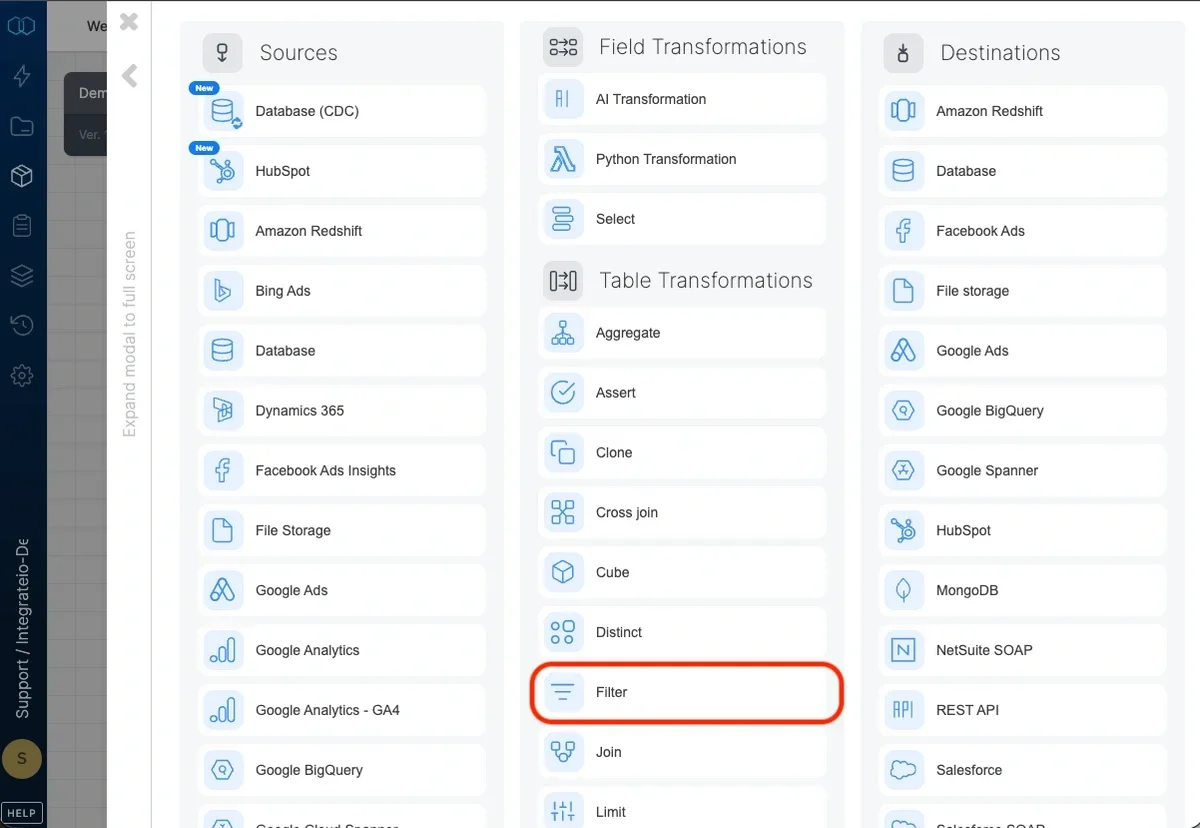The width and height of the screenshot is (1200, 828).
Task: Choose Amazon Redshift source
Action: tap(342, 231)
